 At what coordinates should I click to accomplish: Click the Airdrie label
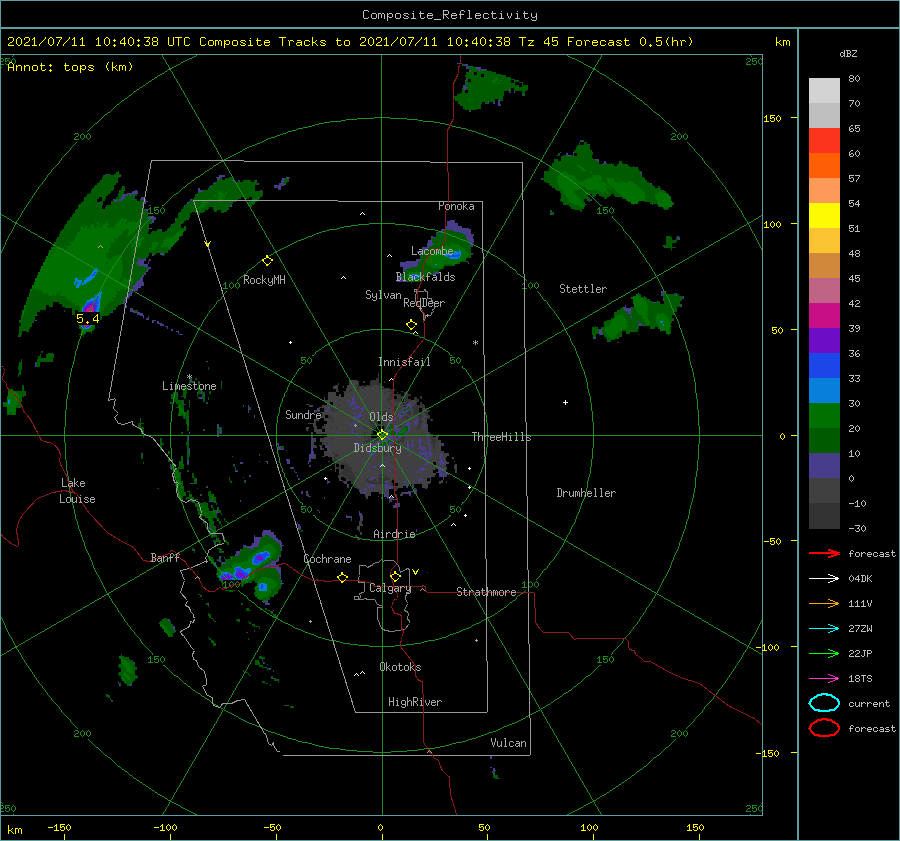[394, 534]
